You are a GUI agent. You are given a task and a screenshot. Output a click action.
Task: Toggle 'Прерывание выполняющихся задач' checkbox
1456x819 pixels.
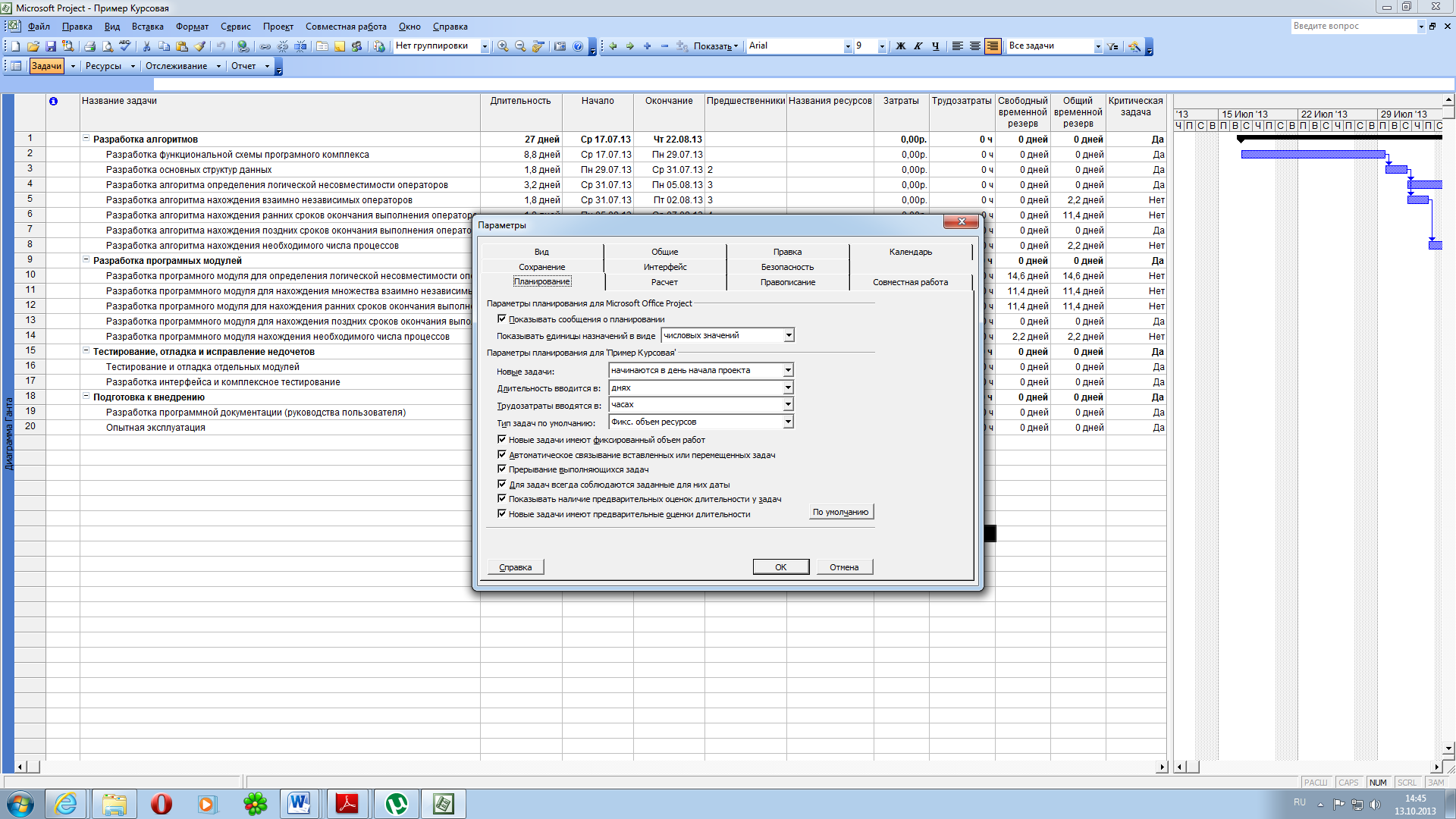501,469
